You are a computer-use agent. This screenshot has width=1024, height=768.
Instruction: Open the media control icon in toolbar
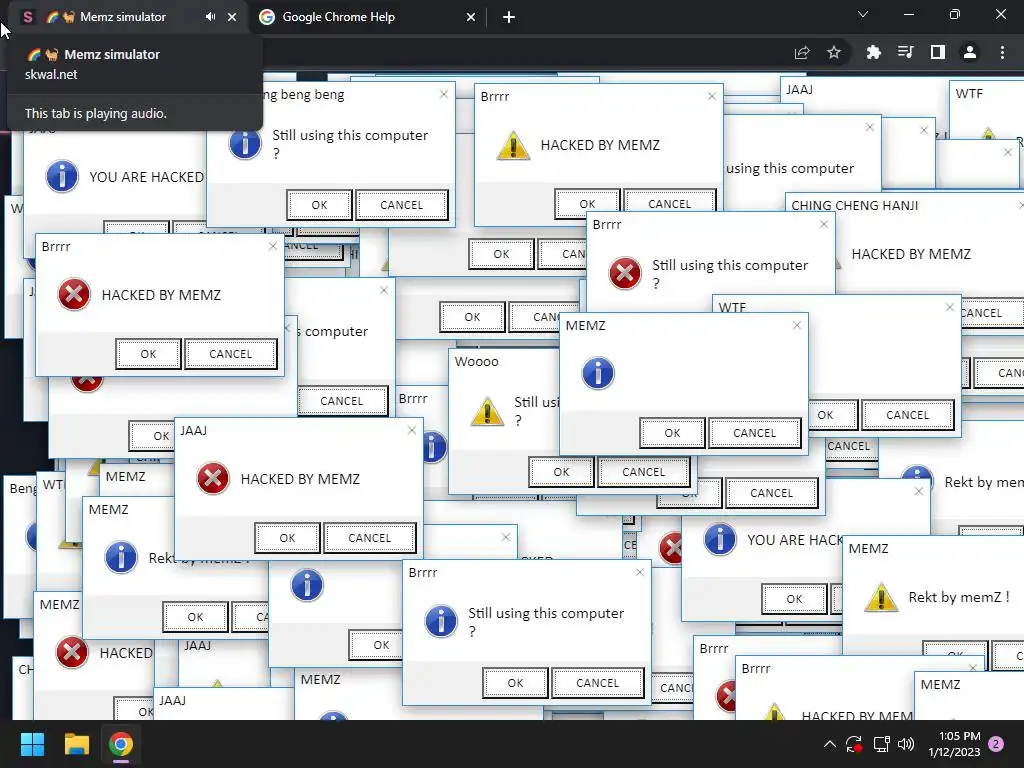tap(906, 52)
